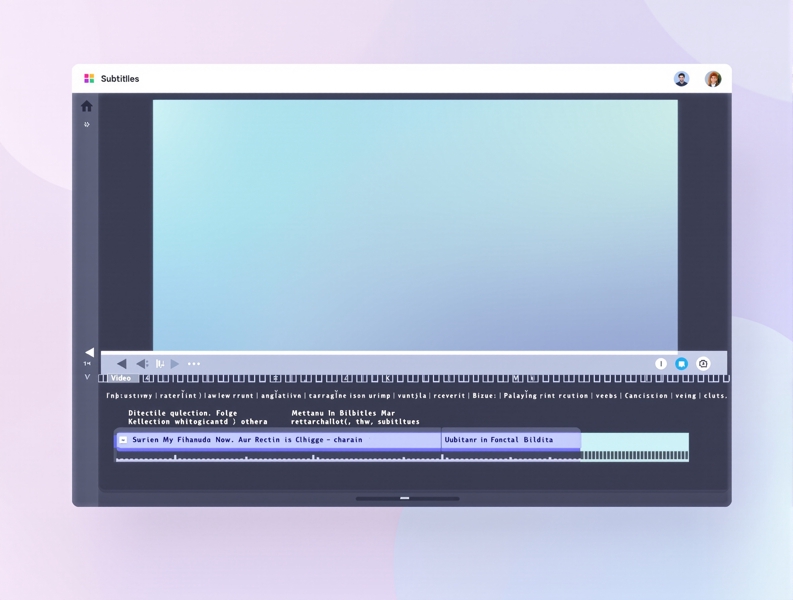793x600 pixels.
Task: Open the three-dot more options menu
Action: pos(194,364)
